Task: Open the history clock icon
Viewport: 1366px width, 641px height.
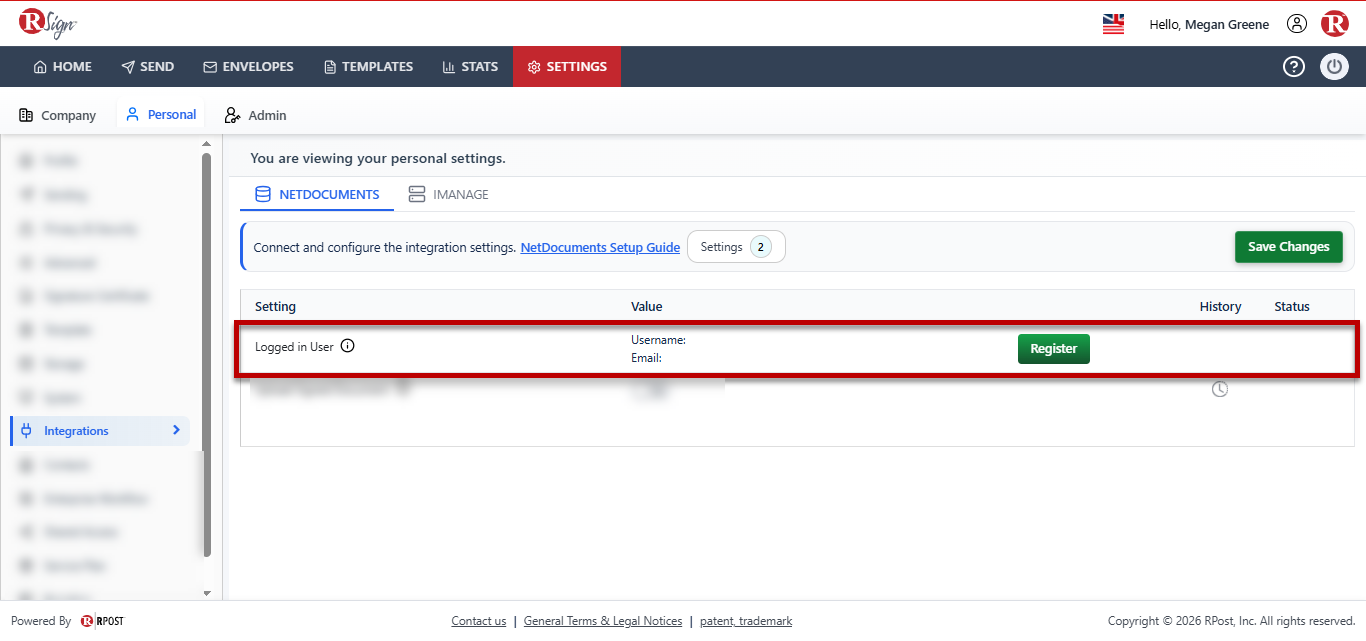Action: (1219, 389)
